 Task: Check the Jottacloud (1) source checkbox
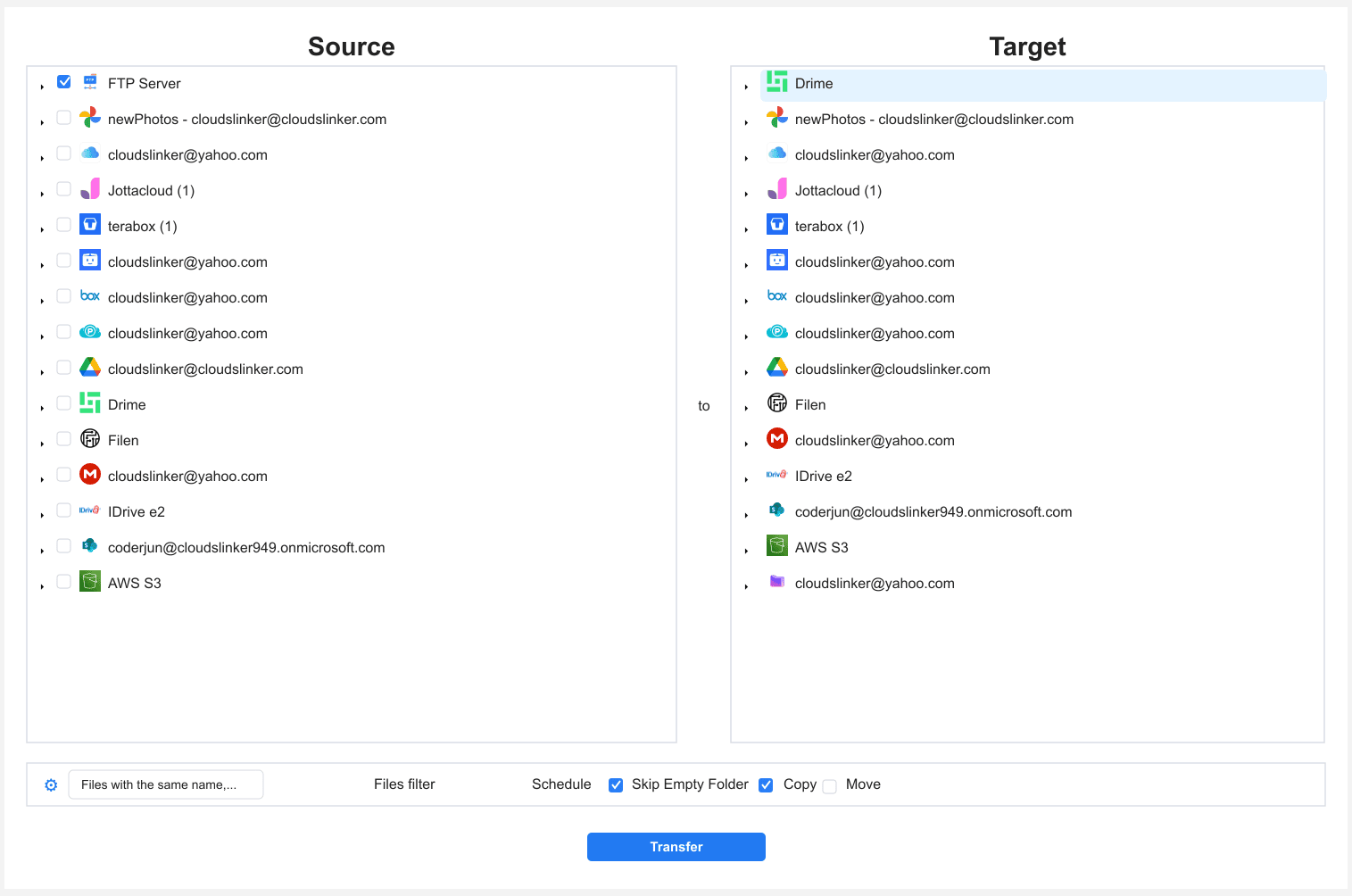64,189
